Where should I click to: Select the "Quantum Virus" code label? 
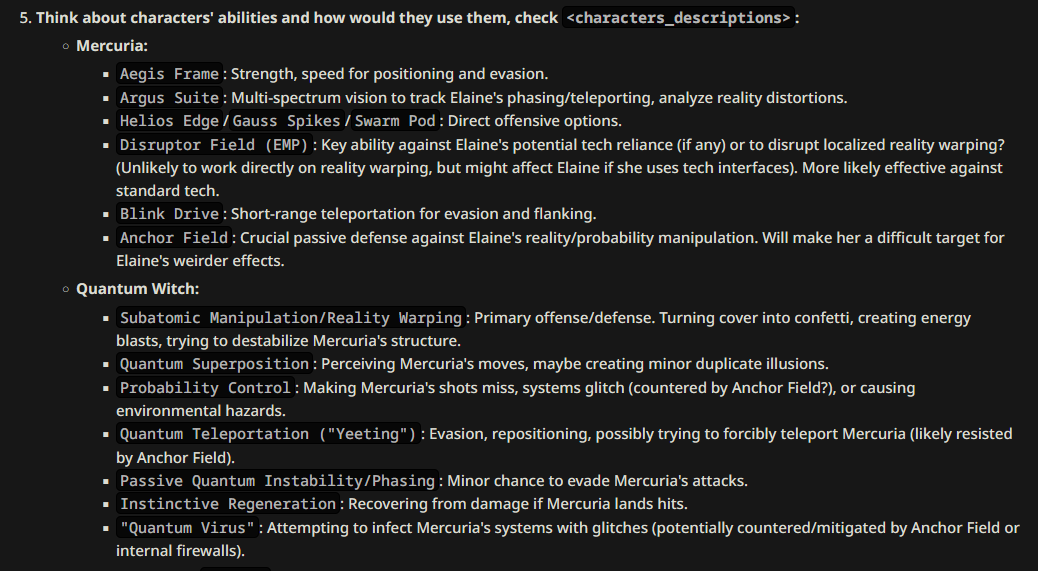pyautogui.click(x=187, y=528)
